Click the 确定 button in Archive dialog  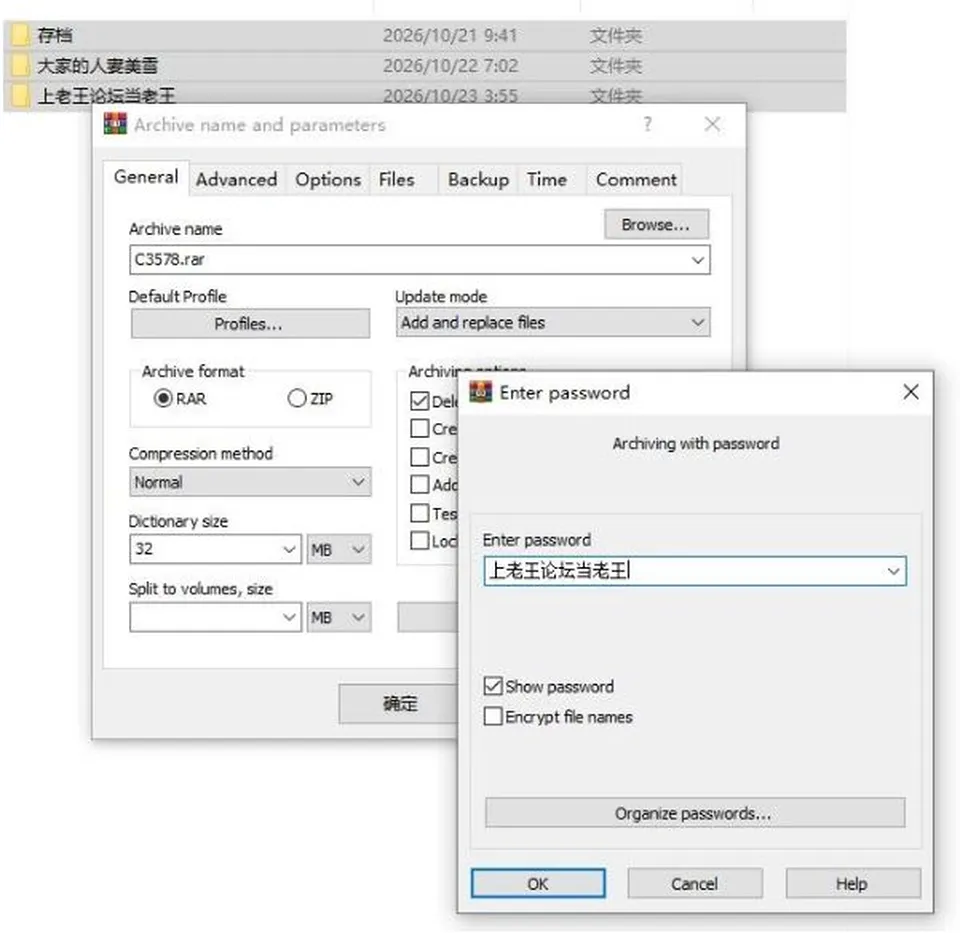[399, 703]
